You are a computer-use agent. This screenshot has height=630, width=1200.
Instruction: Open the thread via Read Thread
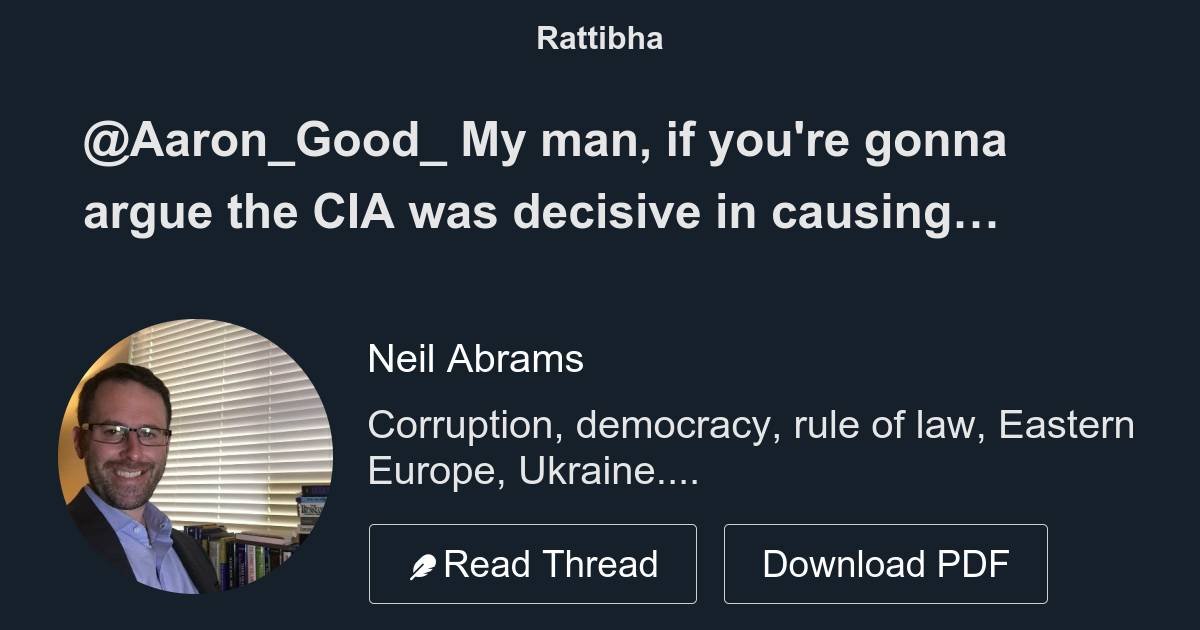pos(533,563)
